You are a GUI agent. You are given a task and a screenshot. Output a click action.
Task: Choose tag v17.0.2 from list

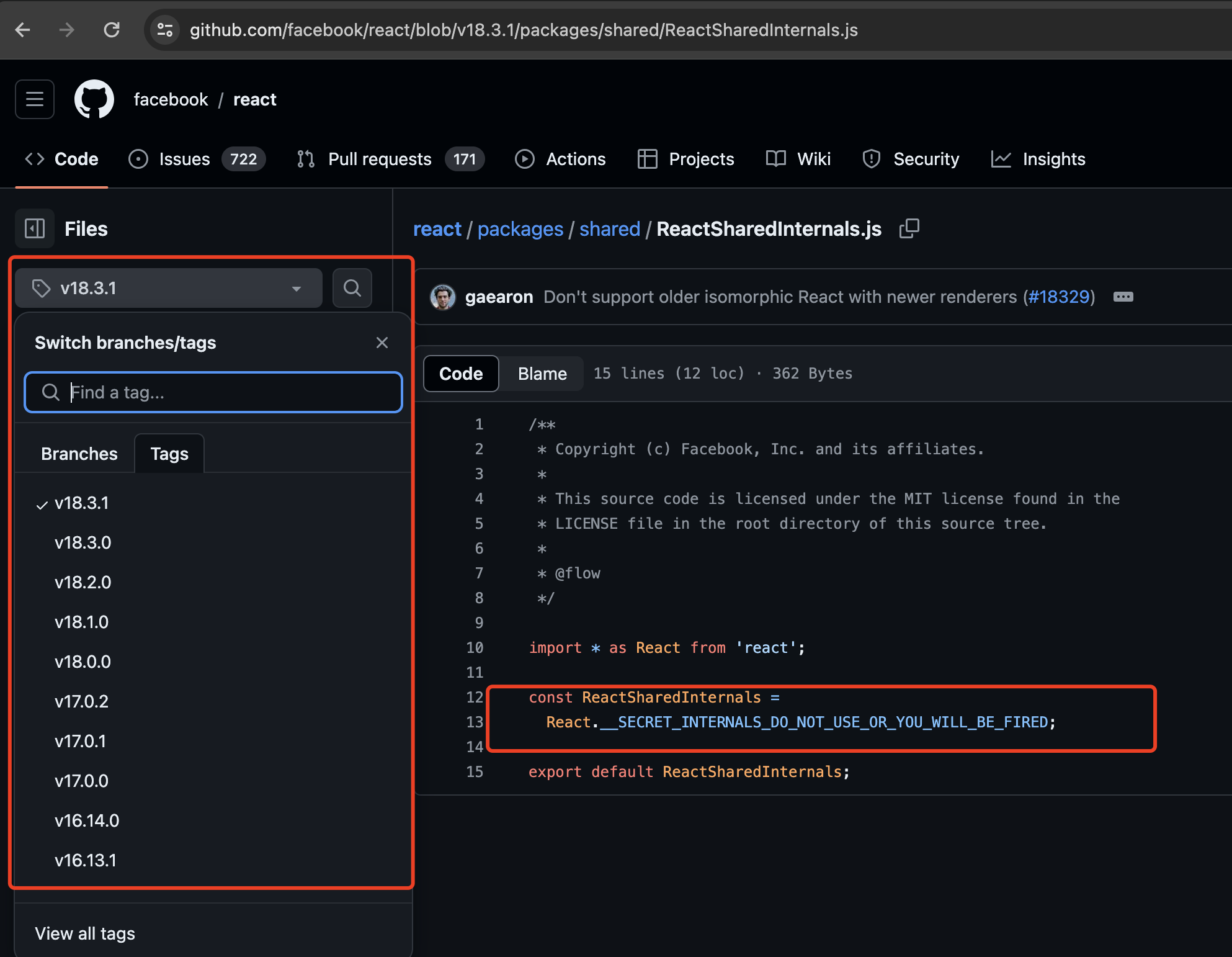coord(82,702)
